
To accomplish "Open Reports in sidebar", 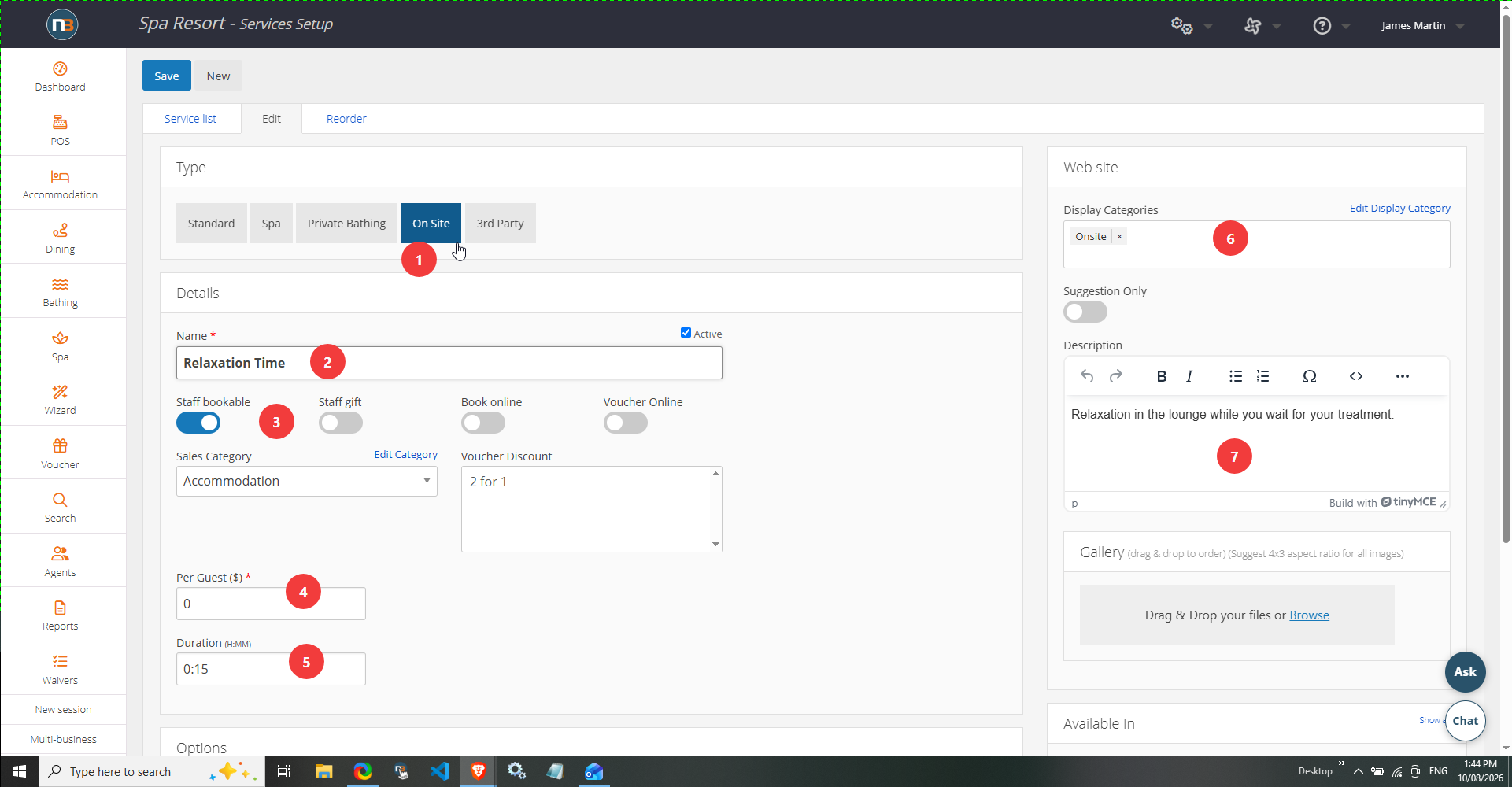I will coord(60,615).
